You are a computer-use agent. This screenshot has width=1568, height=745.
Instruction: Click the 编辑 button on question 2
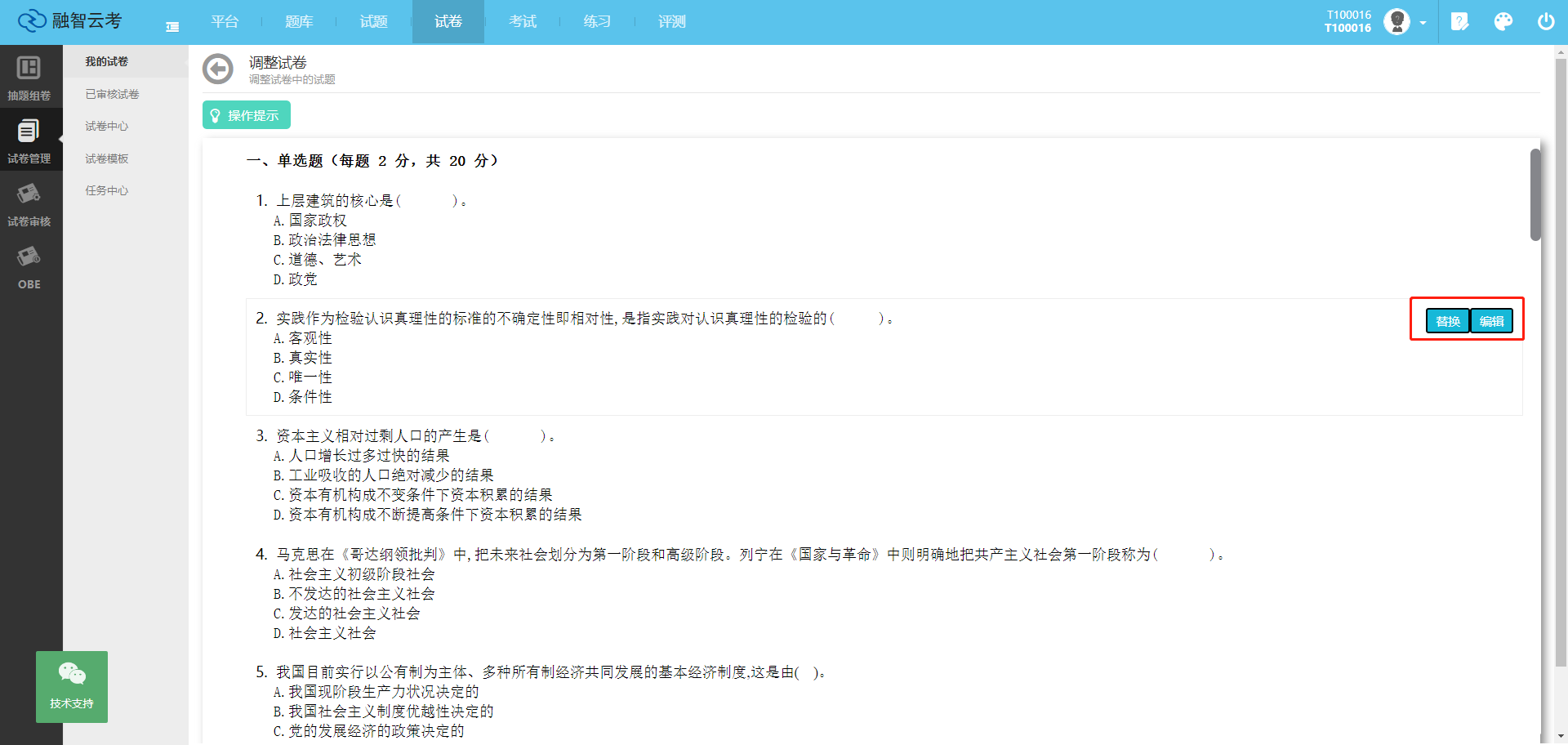coord(1492,321)
